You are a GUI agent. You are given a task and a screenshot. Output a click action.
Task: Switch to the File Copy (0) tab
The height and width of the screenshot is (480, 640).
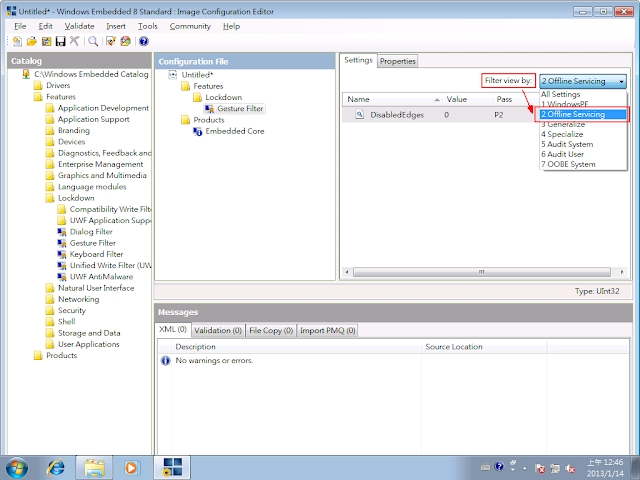point(271,331)
